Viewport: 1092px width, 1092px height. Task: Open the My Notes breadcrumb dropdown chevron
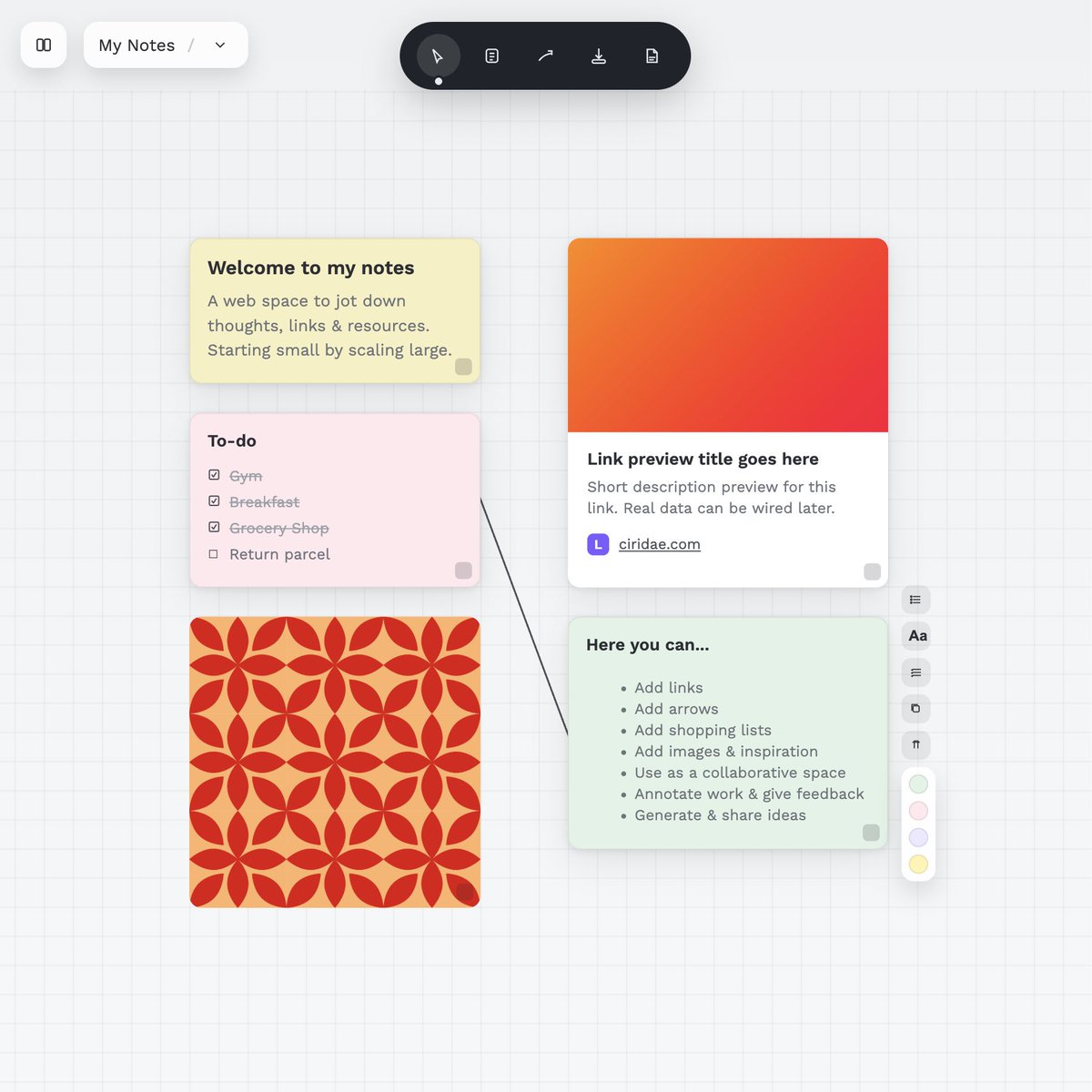[x=220, y=45]
